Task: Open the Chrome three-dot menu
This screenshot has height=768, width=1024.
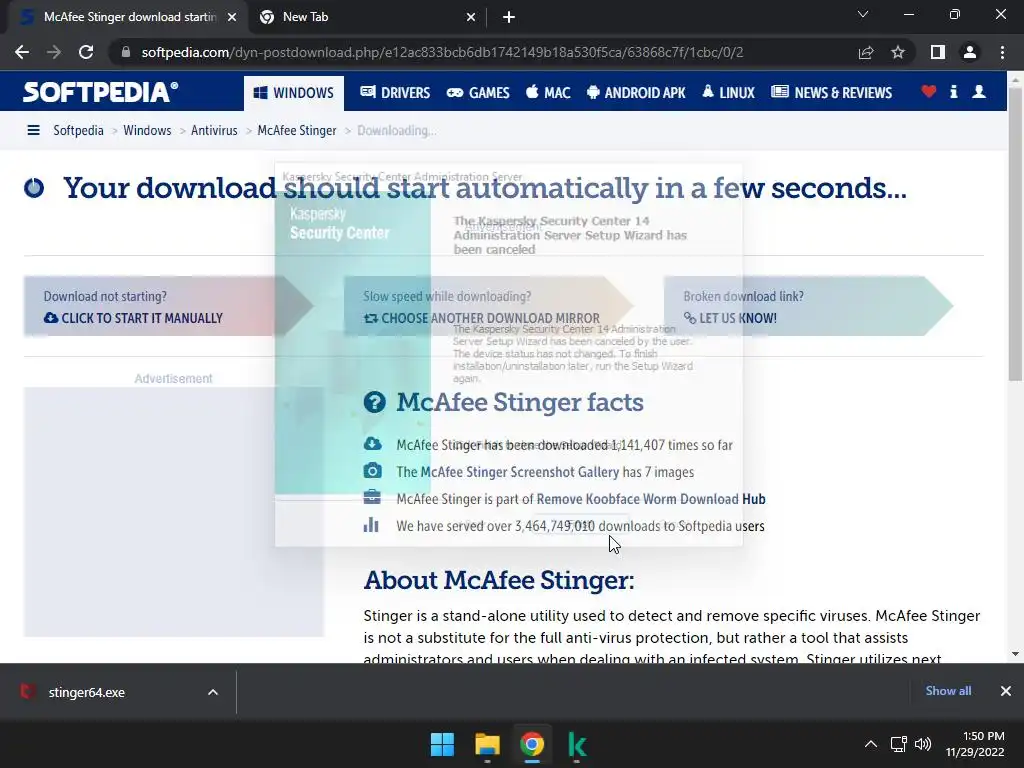Action: (x=1002, y=52)
